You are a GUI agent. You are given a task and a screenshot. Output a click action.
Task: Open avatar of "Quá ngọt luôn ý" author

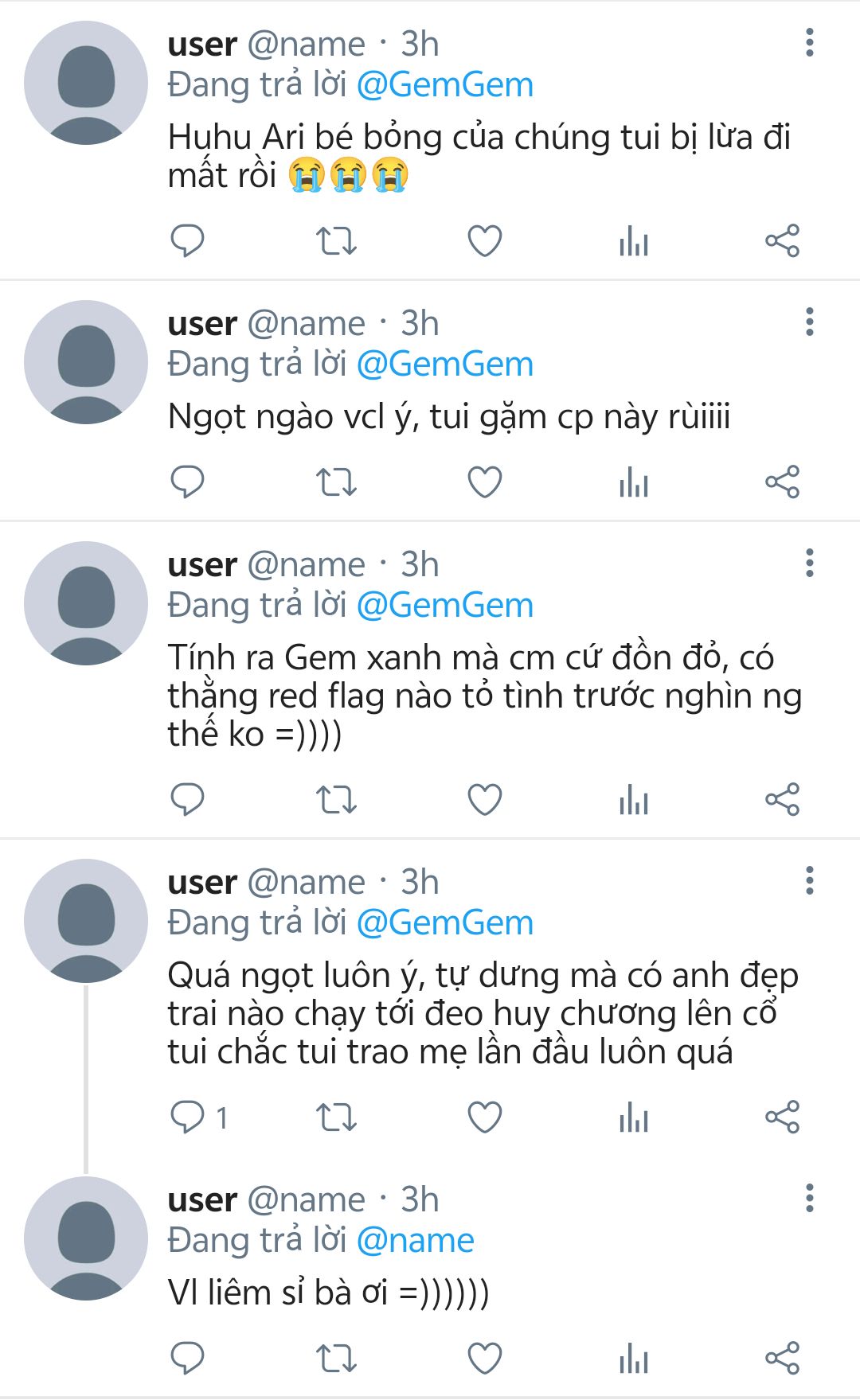(86, 920)
